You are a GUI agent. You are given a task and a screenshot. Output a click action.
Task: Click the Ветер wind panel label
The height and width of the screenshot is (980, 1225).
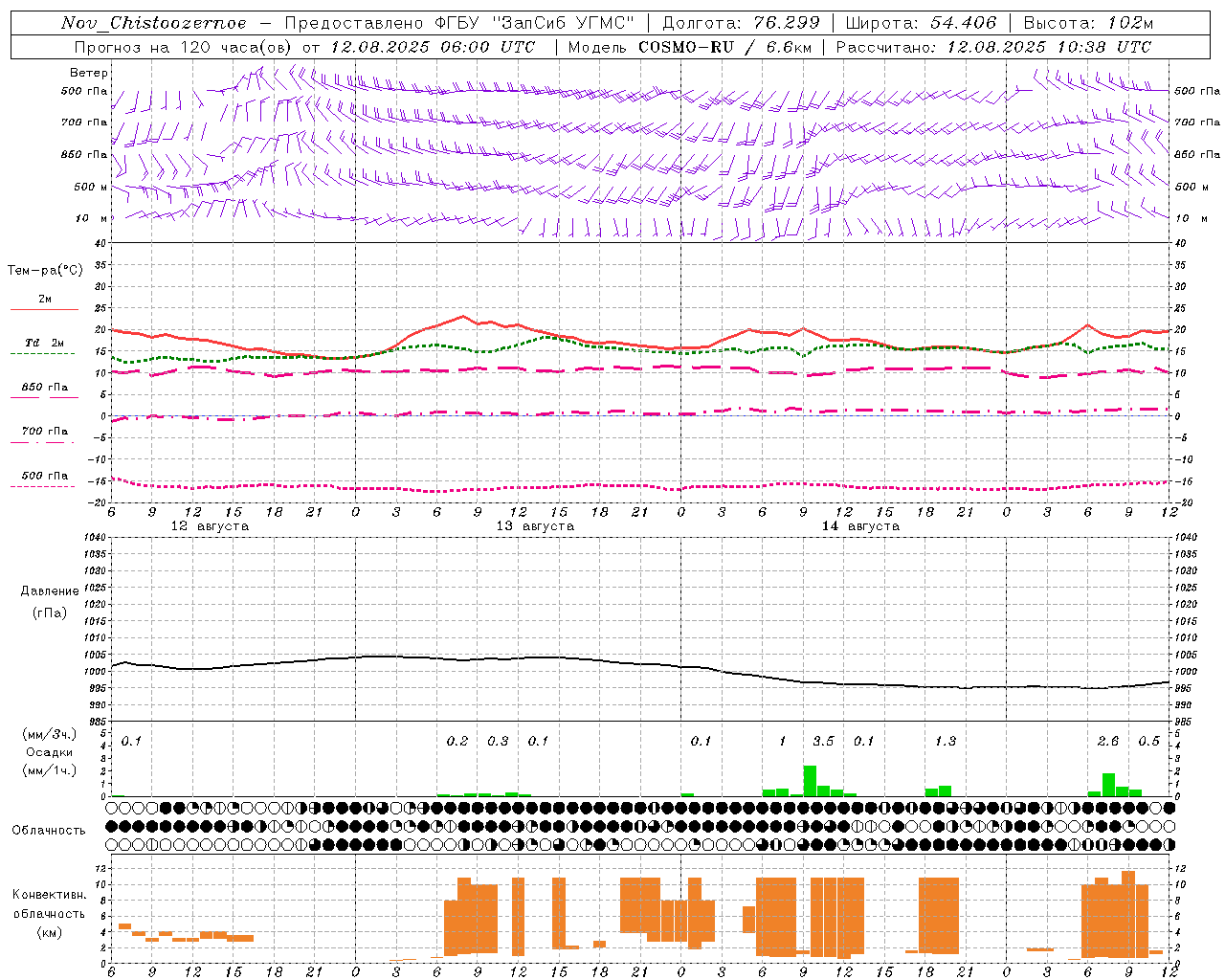click(89, 73)
